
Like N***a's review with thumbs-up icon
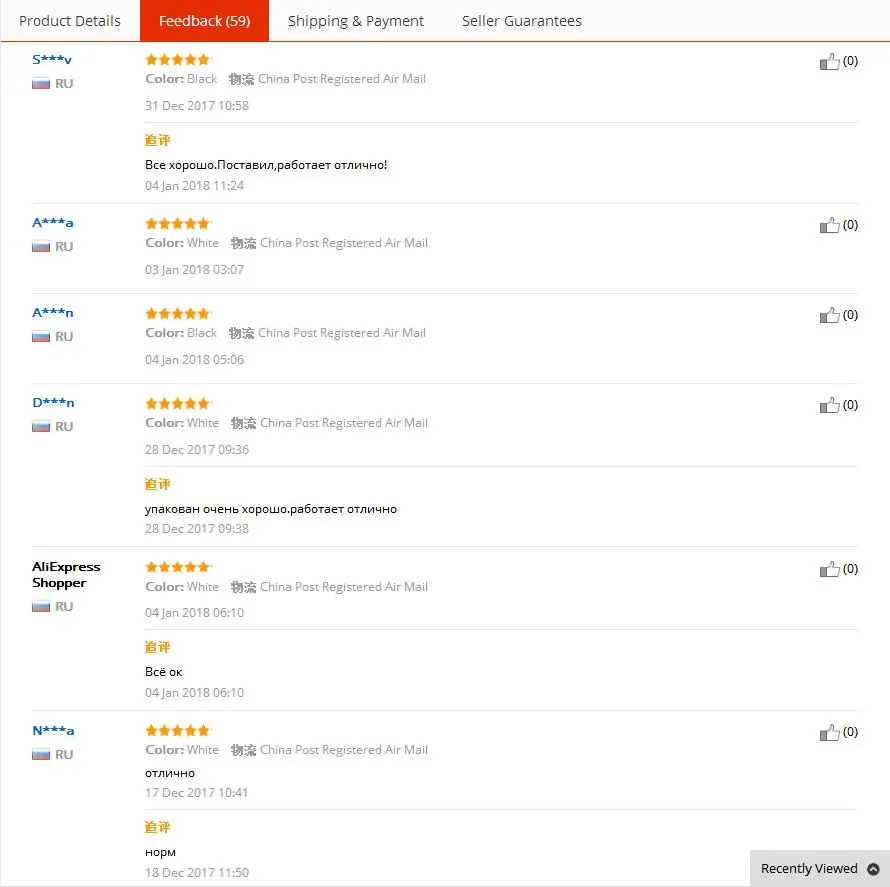(x=829, y=733)
